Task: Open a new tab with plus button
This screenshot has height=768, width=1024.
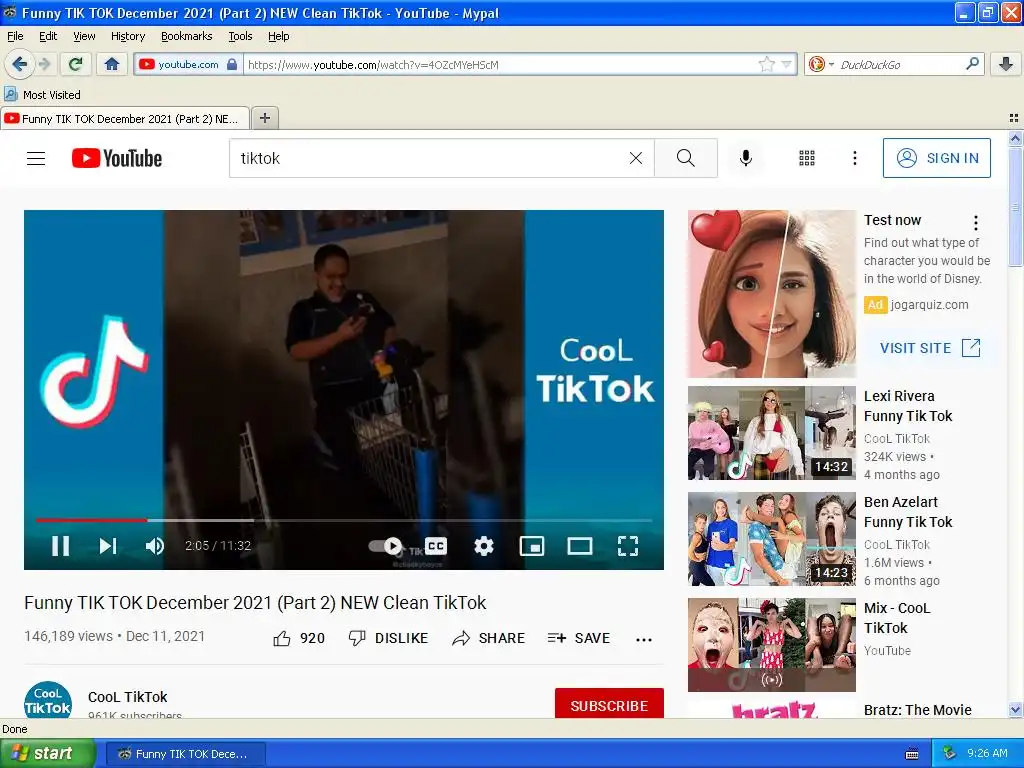Action: click(x=264, y=118)
